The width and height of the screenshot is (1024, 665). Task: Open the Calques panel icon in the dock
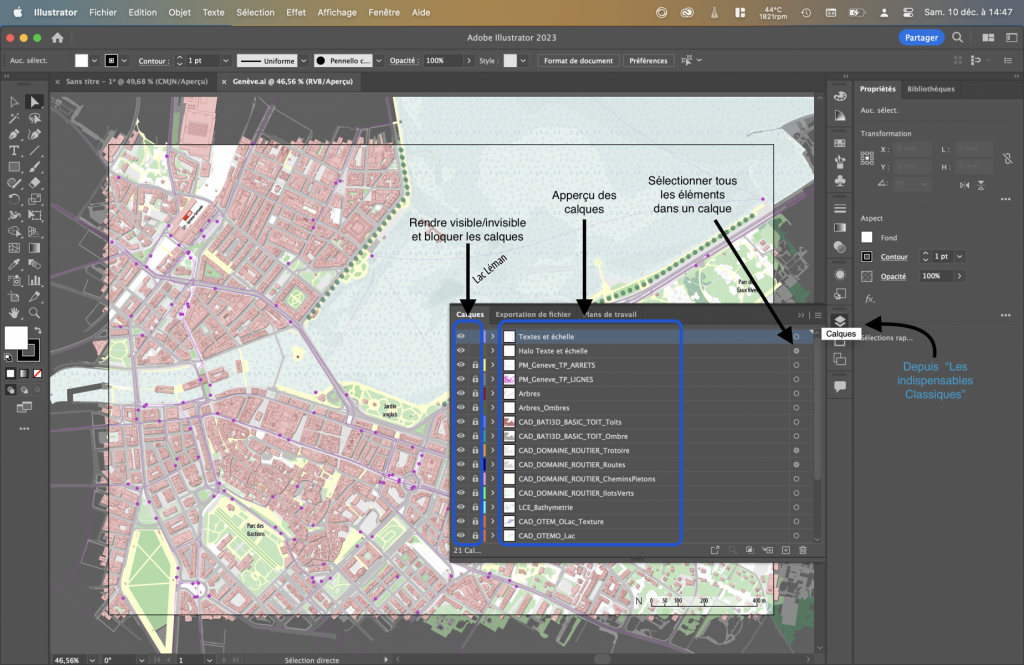840,321
